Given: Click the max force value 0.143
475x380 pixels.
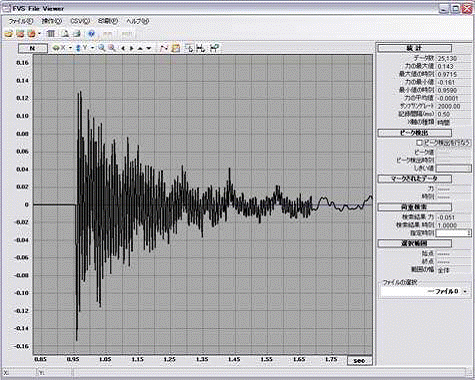Looking at the screenshot, I should pos(445,66).
